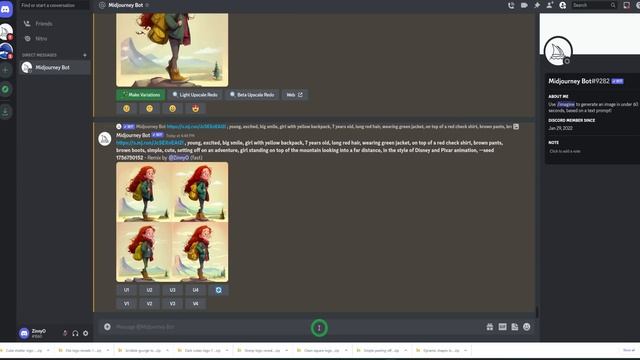Open Explore Discoverable Servers compass icon
Screen dimensions: 640x360
(x=6, y=89)
